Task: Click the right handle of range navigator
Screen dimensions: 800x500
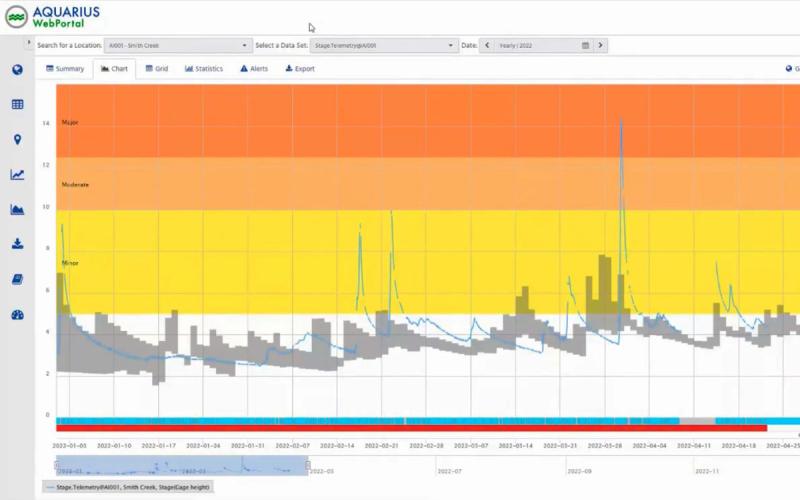Action: click(x=308, y=465)
